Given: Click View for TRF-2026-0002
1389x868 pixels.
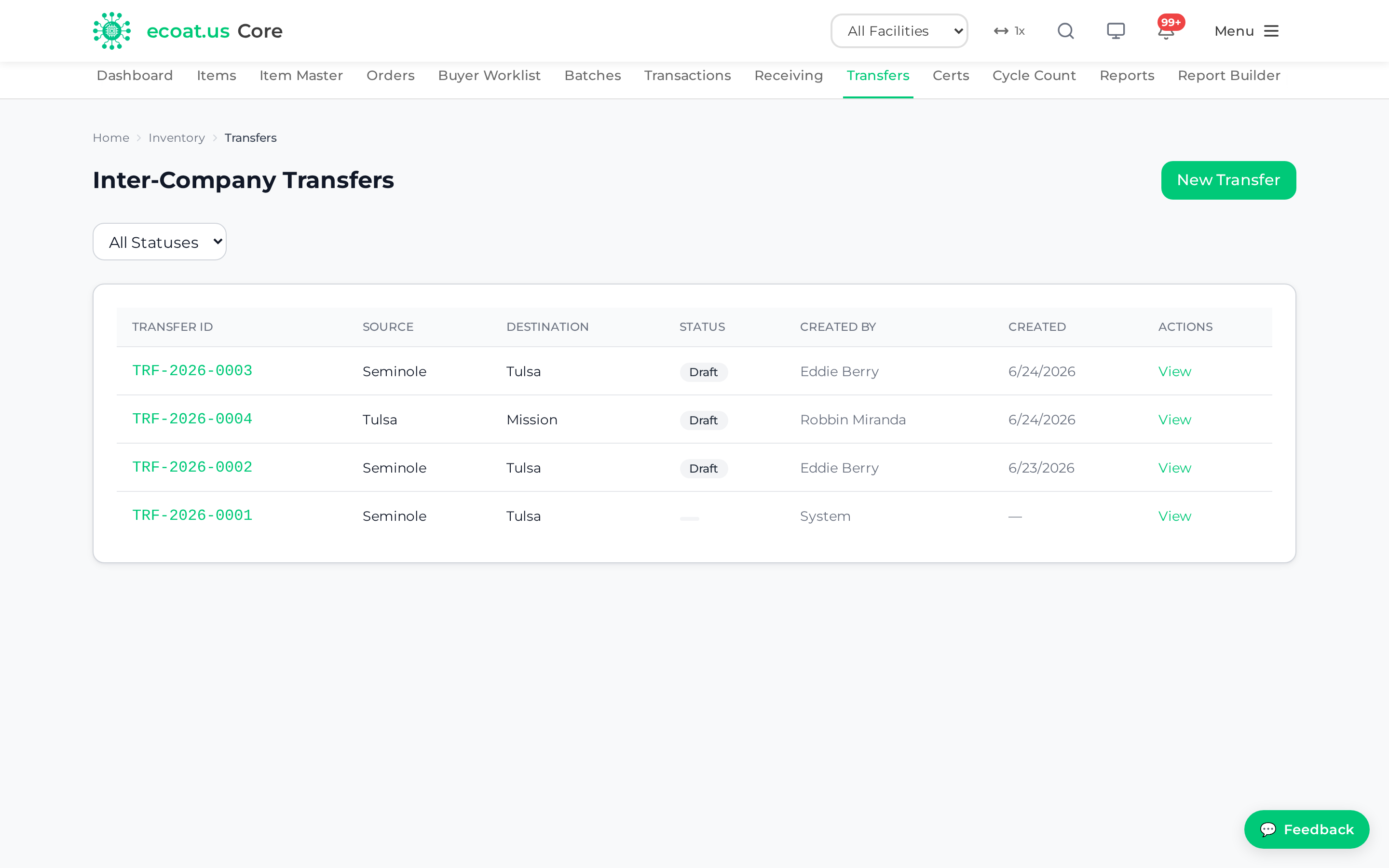Looking at the screenshot, I should (1174, 468).
